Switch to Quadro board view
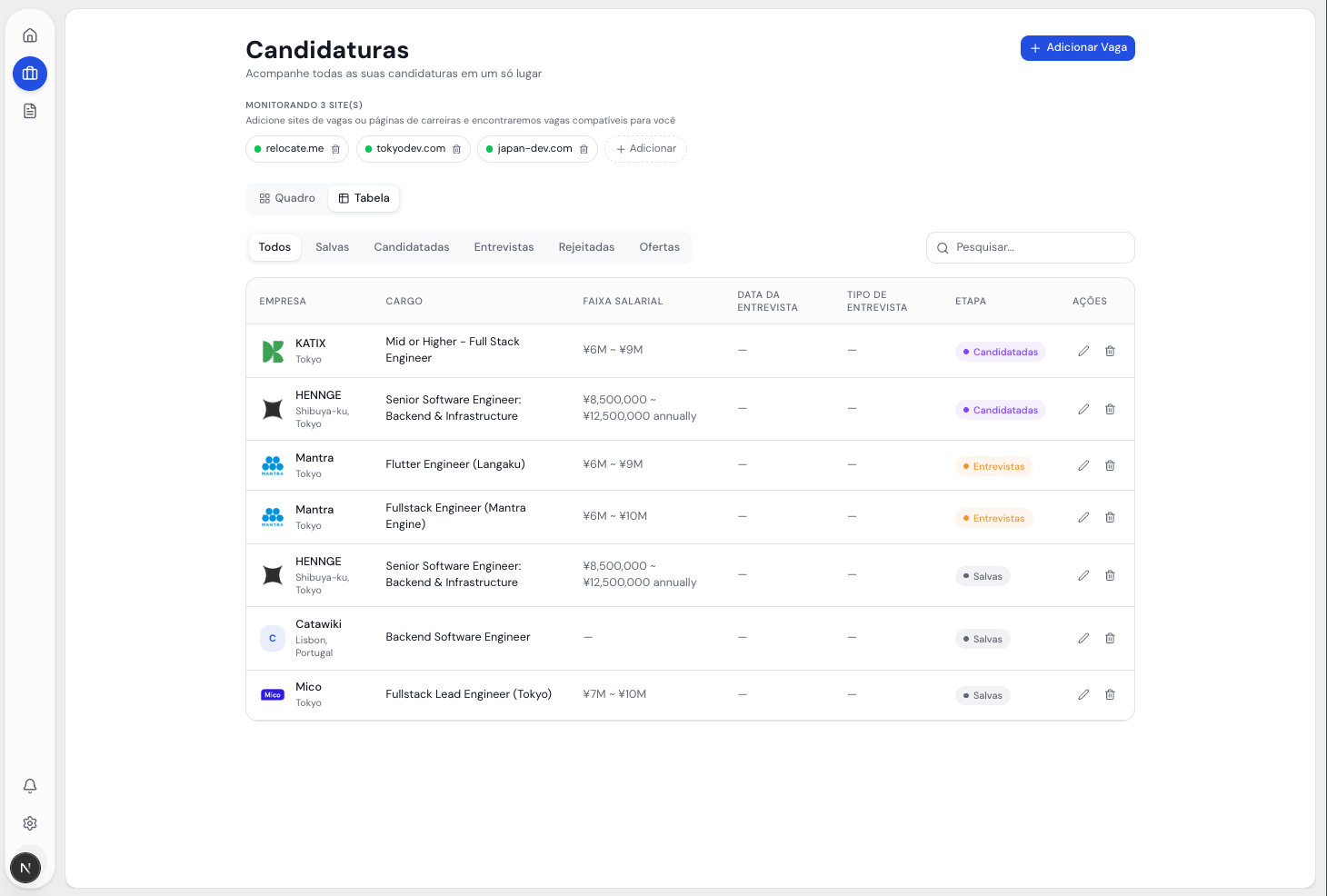This screenshot has height=896, width=1327. click(287, 198)
